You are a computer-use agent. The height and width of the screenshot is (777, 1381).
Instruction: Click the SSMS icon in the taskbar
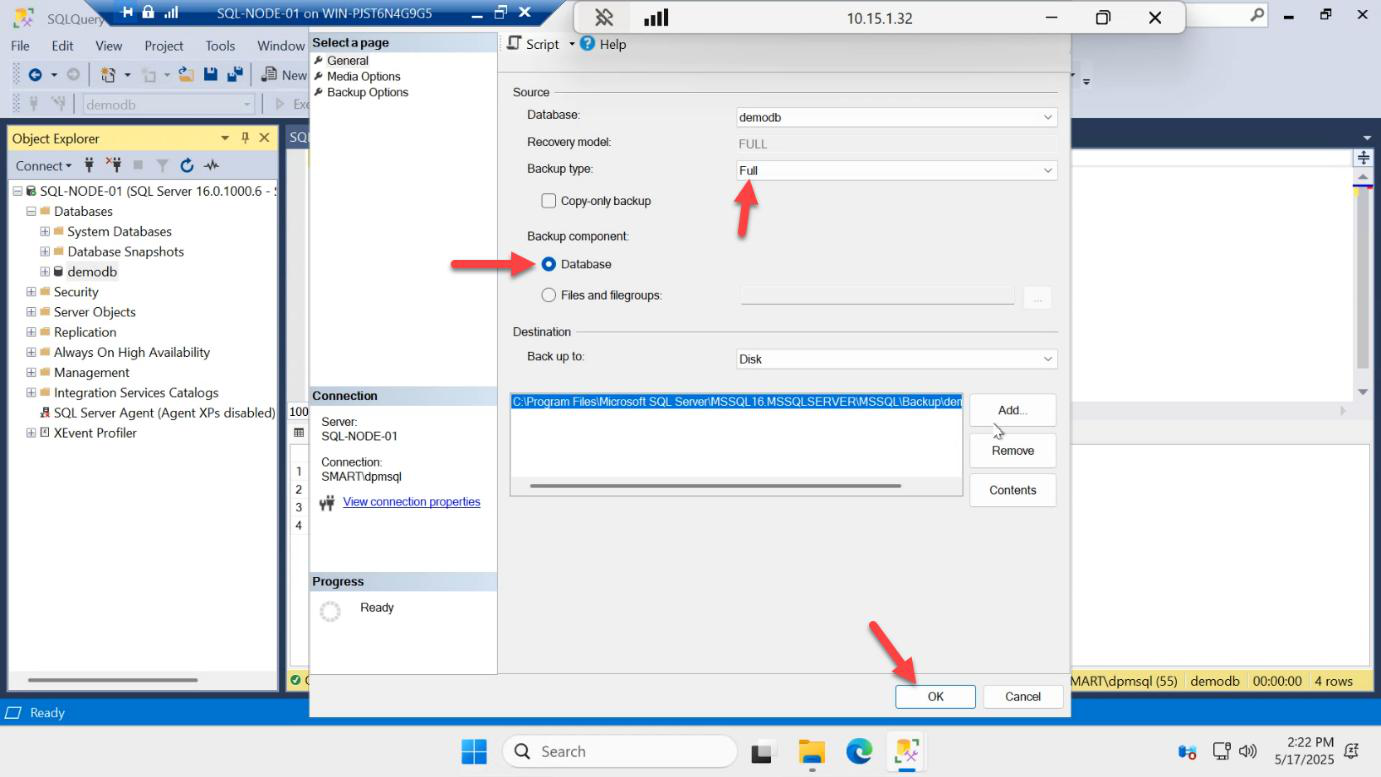(907, 751)
